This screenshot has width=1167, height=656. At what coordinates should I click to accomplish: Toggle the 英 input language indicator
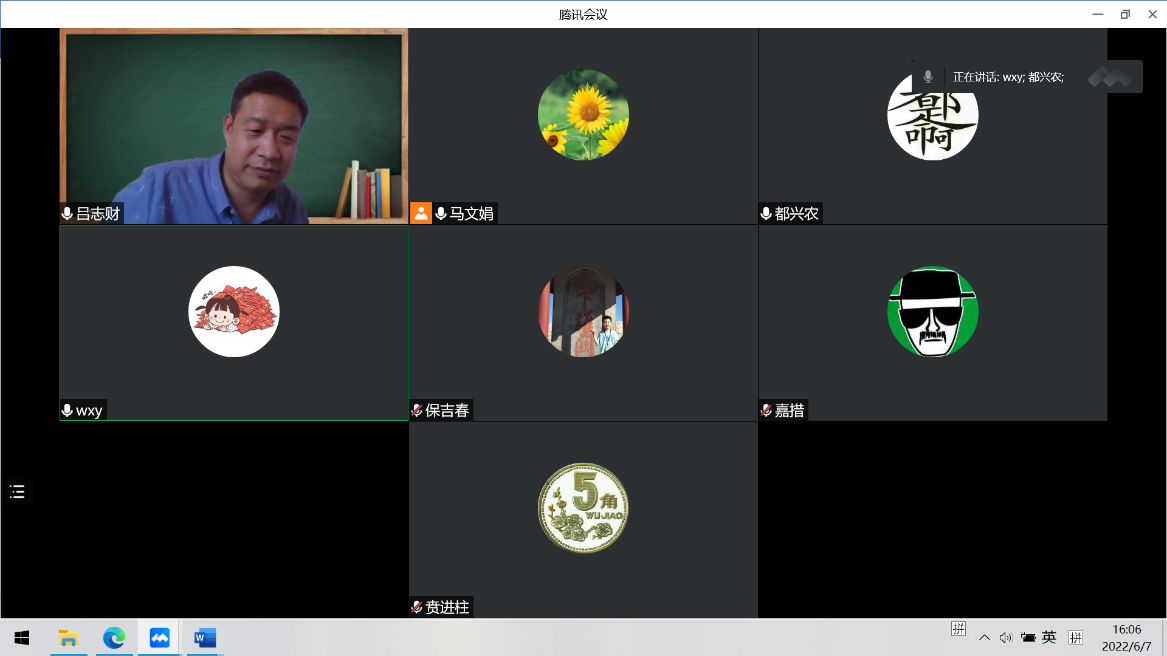1049,637
